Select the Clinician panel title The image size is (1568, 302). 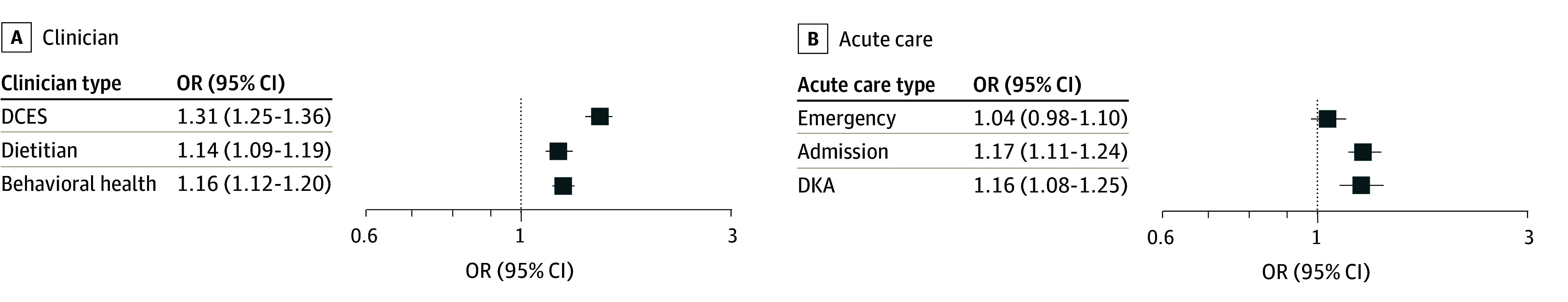pos(80,38)
